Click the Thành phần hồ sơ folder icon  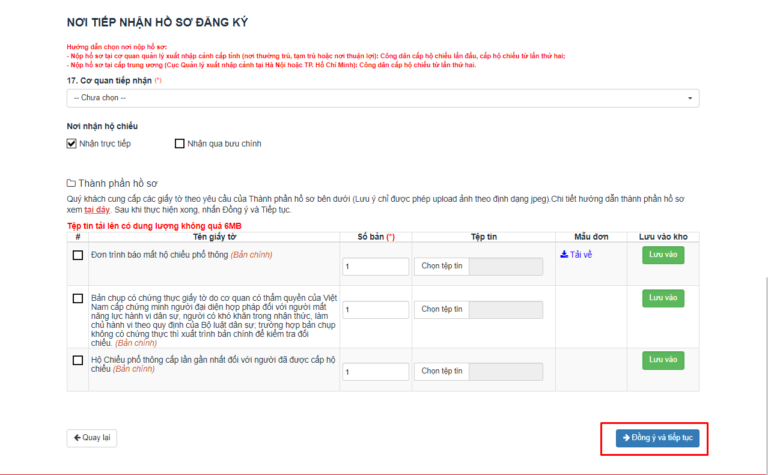point(71,183)
